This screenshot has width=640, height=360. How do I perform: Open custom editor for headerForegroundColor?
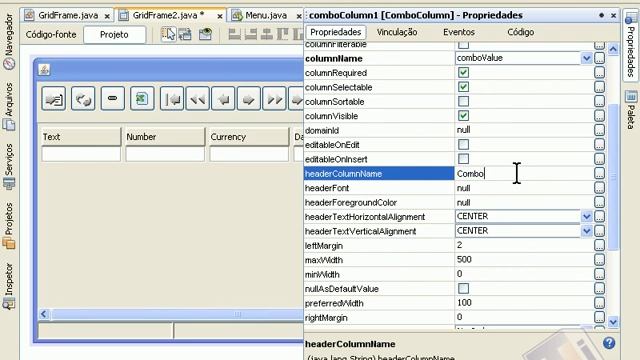coord(599,202)
